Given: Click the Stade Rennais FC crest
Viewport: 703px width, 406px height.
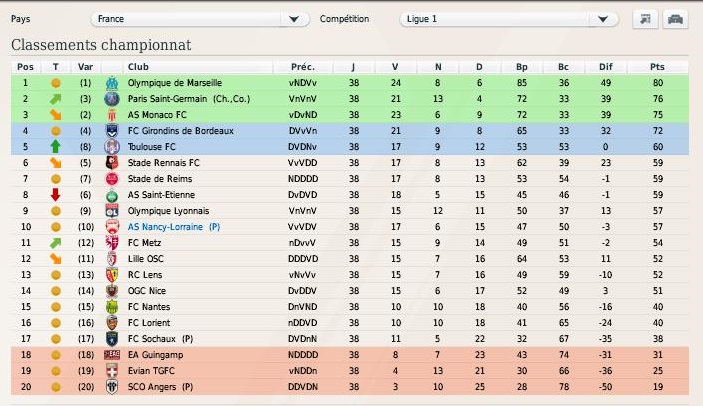Looking at the screenshot, I should pyautogui.click(x=112, y=163).
